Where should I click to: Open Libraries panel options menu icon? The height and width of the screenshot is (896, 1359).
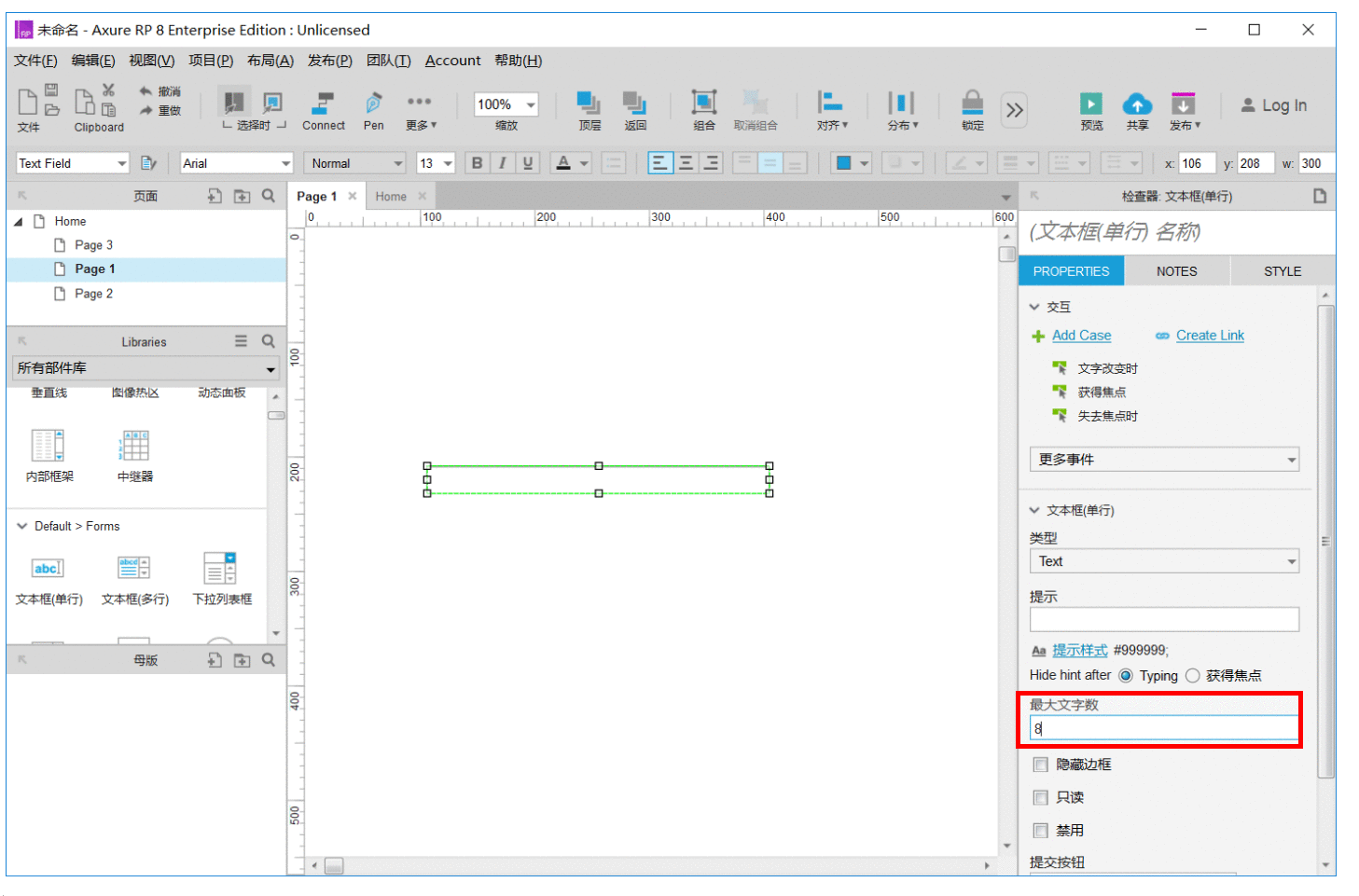click(x=241, y=341)
